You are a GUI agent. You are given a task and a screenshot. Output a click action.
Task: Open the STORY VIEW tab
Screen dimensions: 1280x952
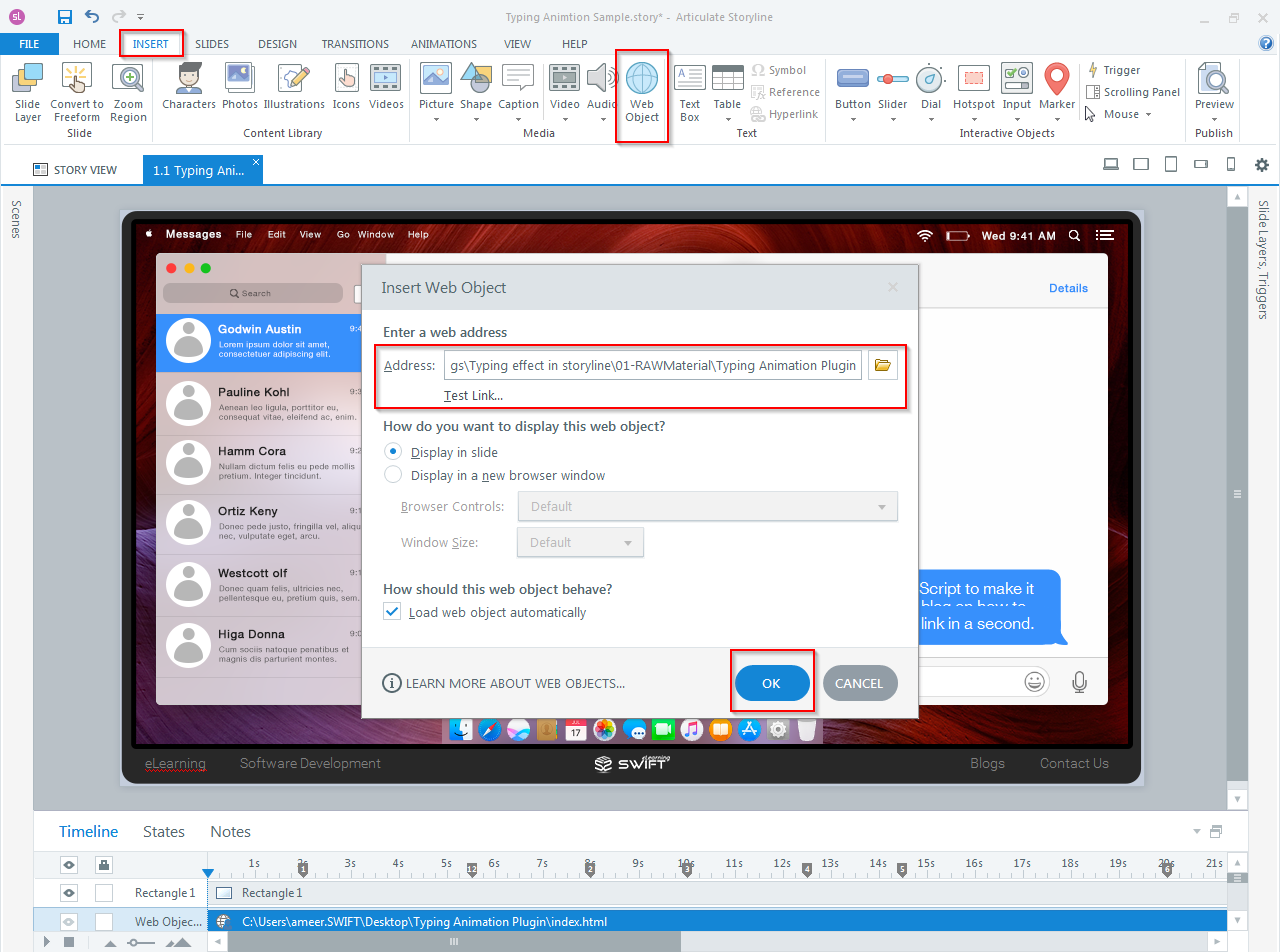coord(75,170)
